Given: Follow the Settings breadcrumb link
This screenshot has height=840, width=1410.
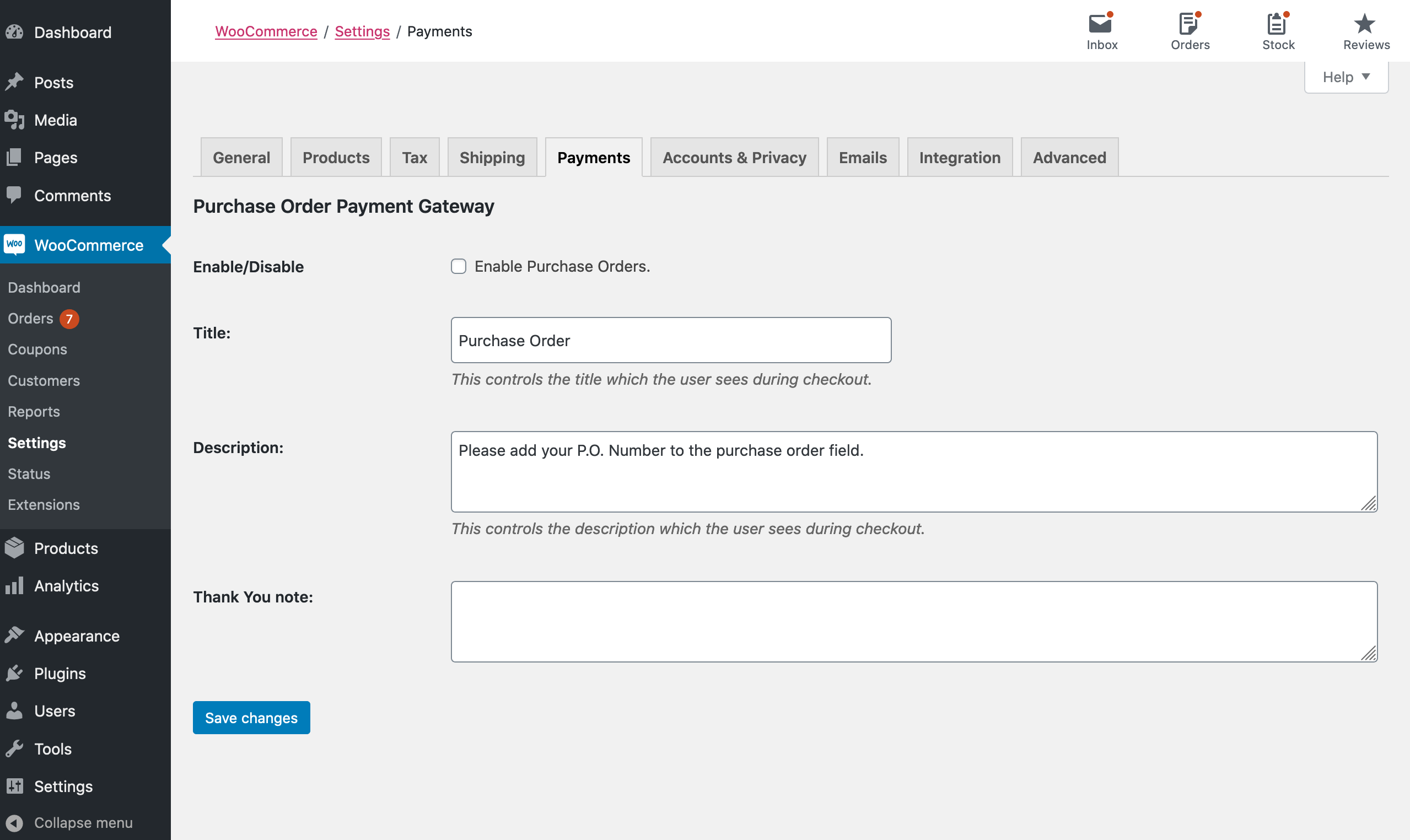Looking at the screenshot, I should point(362,31).
